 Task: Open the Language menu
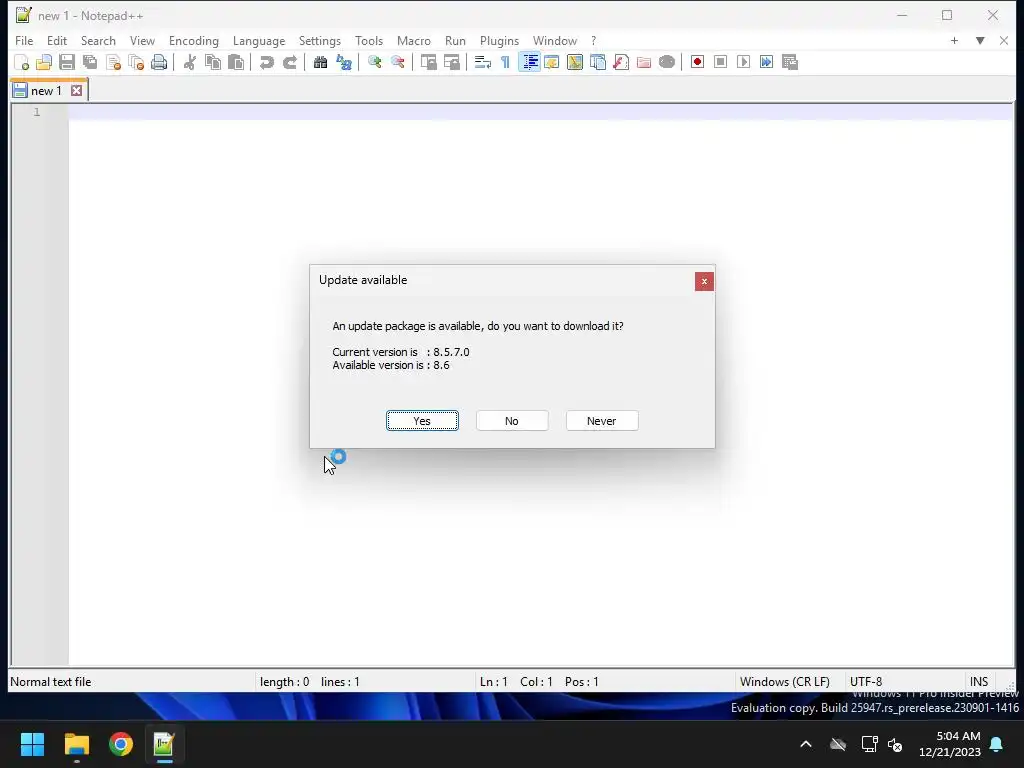[259, 40]
